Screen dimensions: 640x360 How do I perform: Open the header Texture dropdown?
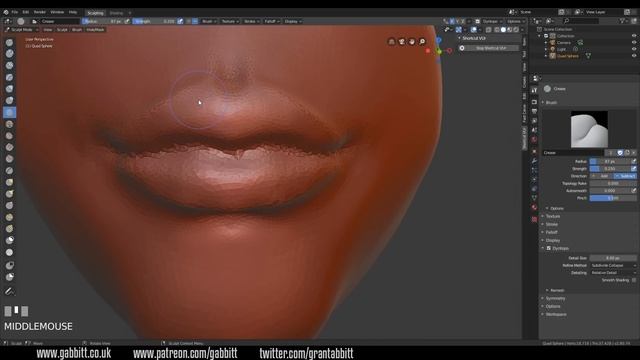point(230,21)
